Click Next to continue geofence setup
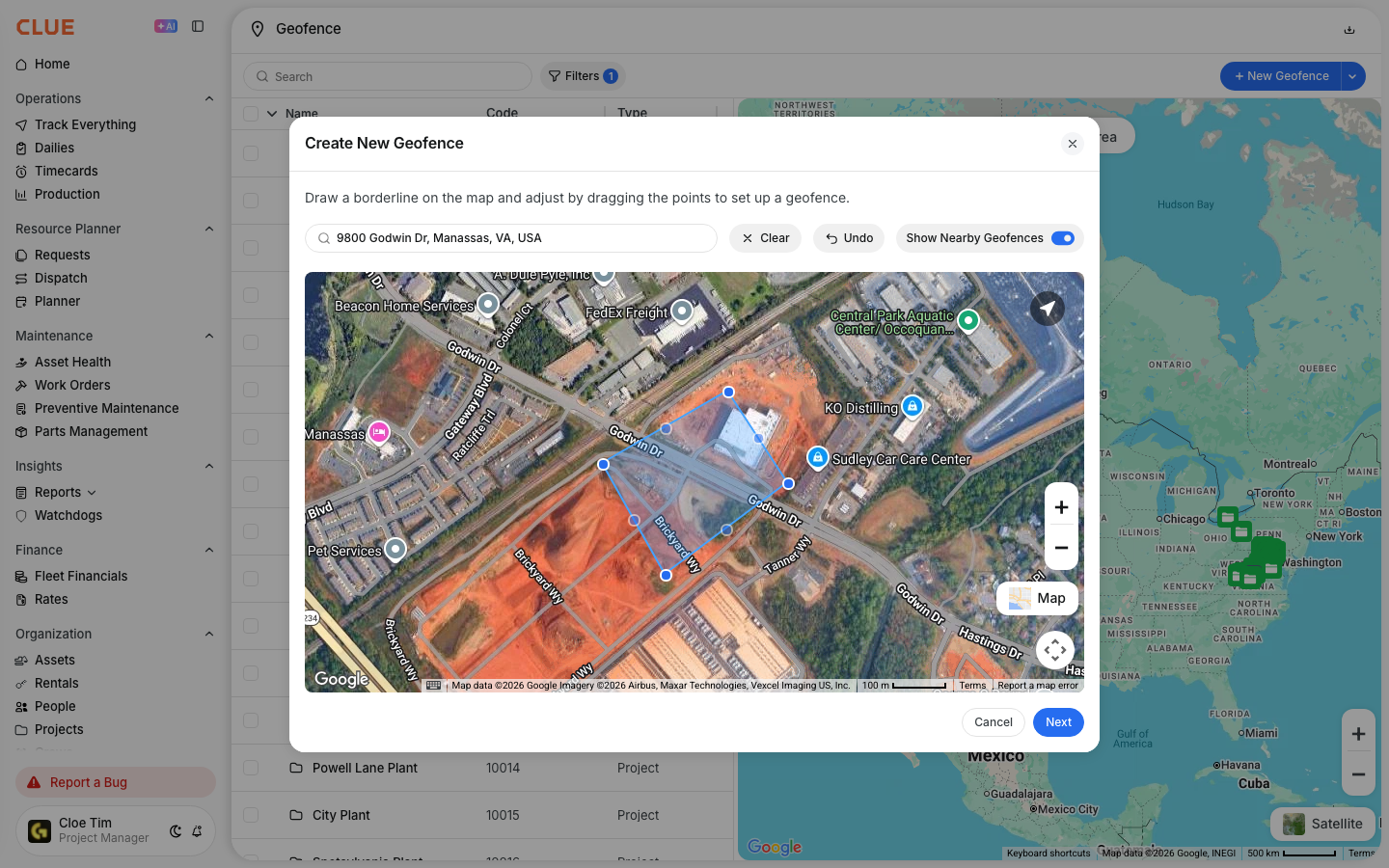The width and height of the screenshot is (1389, 868). coord(1058,722)
